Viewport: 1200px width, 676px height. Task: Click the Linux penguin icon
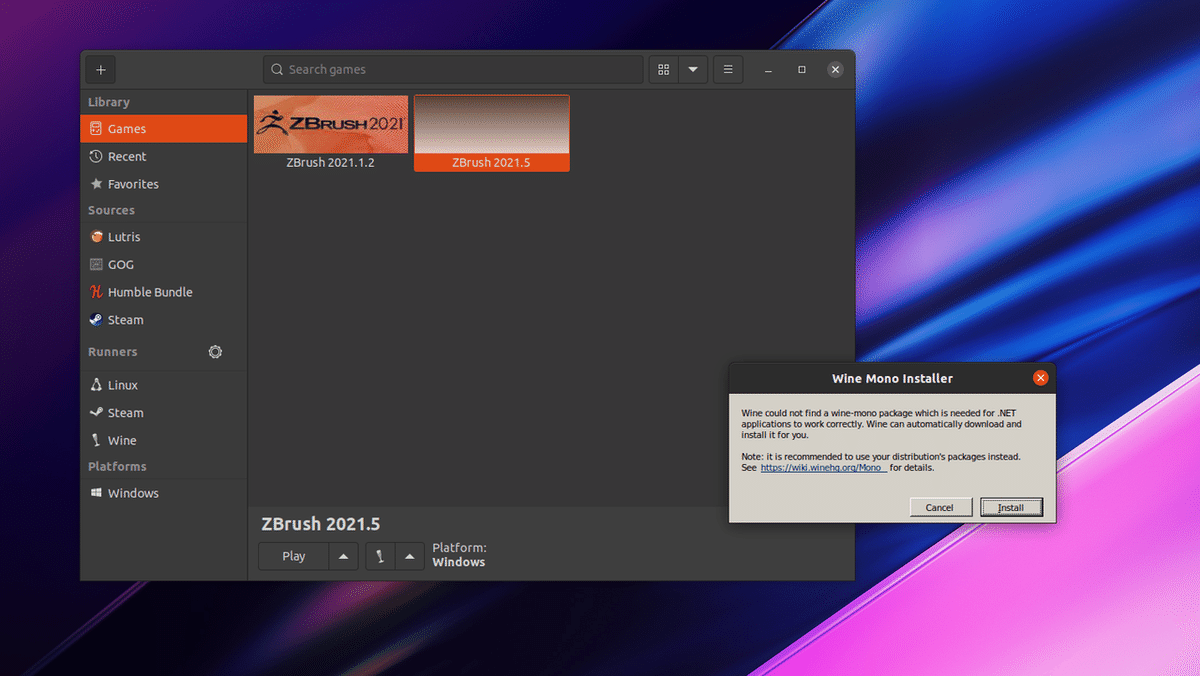tap(96, 385)
